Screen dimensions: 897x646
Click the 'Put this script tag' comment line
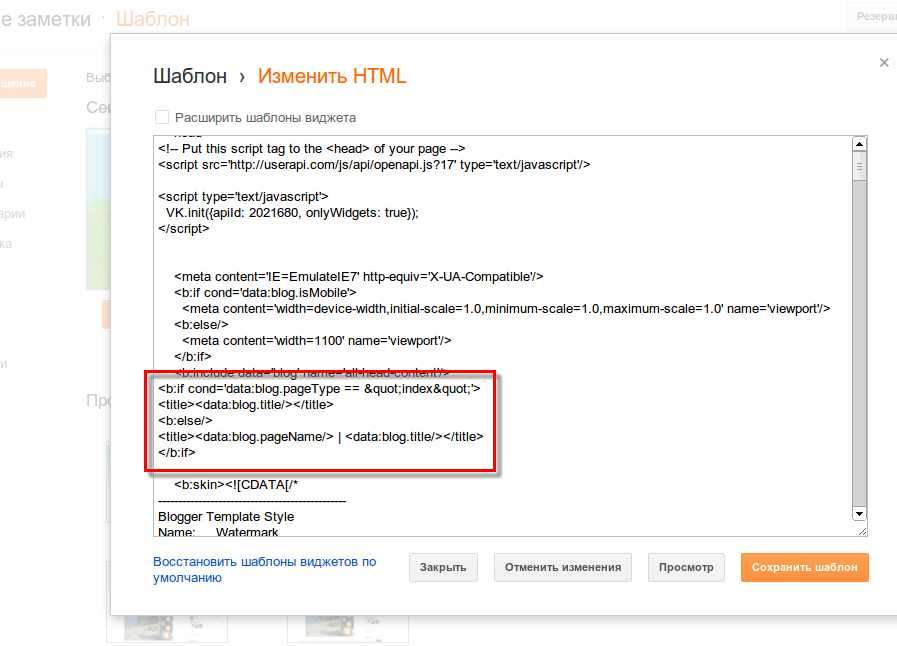click(312, 149)
